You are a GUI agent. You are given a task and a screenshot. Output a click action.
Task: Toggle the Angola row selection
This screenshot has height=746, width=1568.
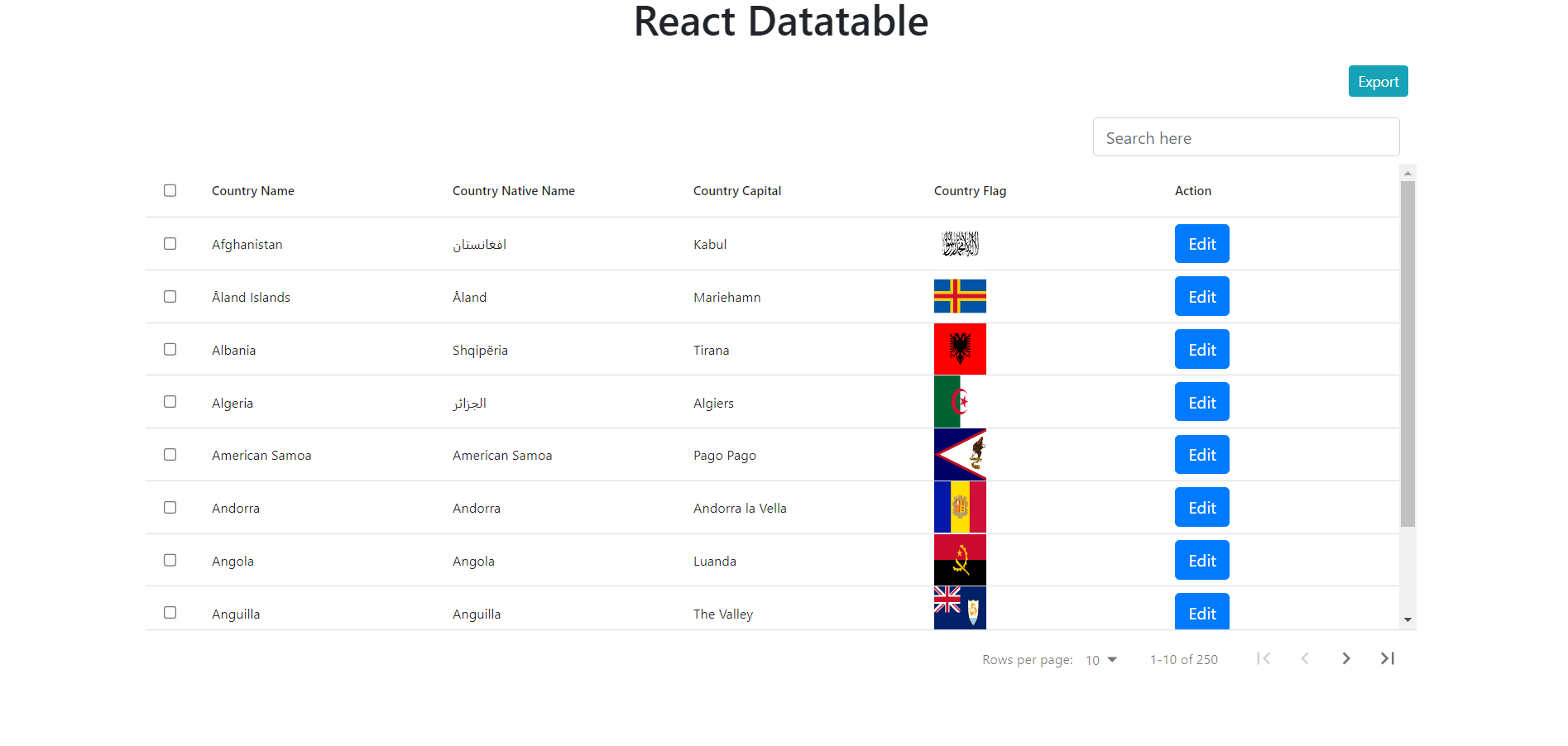(170, 560)
